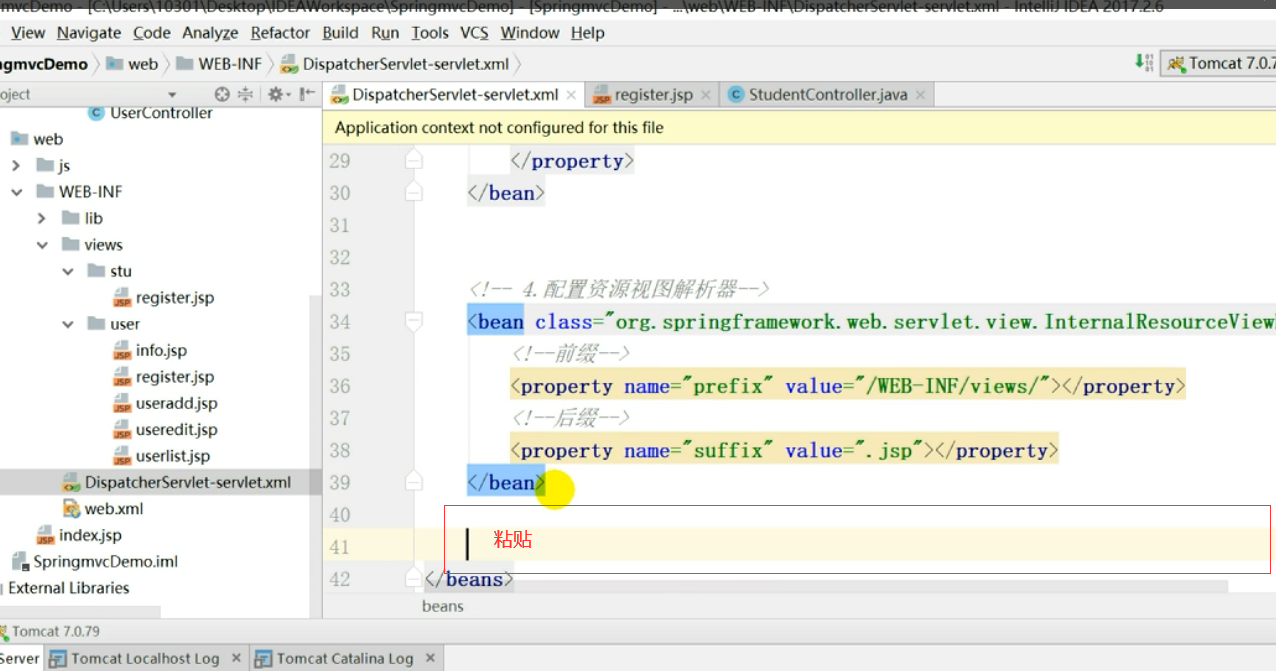This screenshot has height=671, width=1276.
Task: Expand the js folder arrow
Action: (16, 166)
